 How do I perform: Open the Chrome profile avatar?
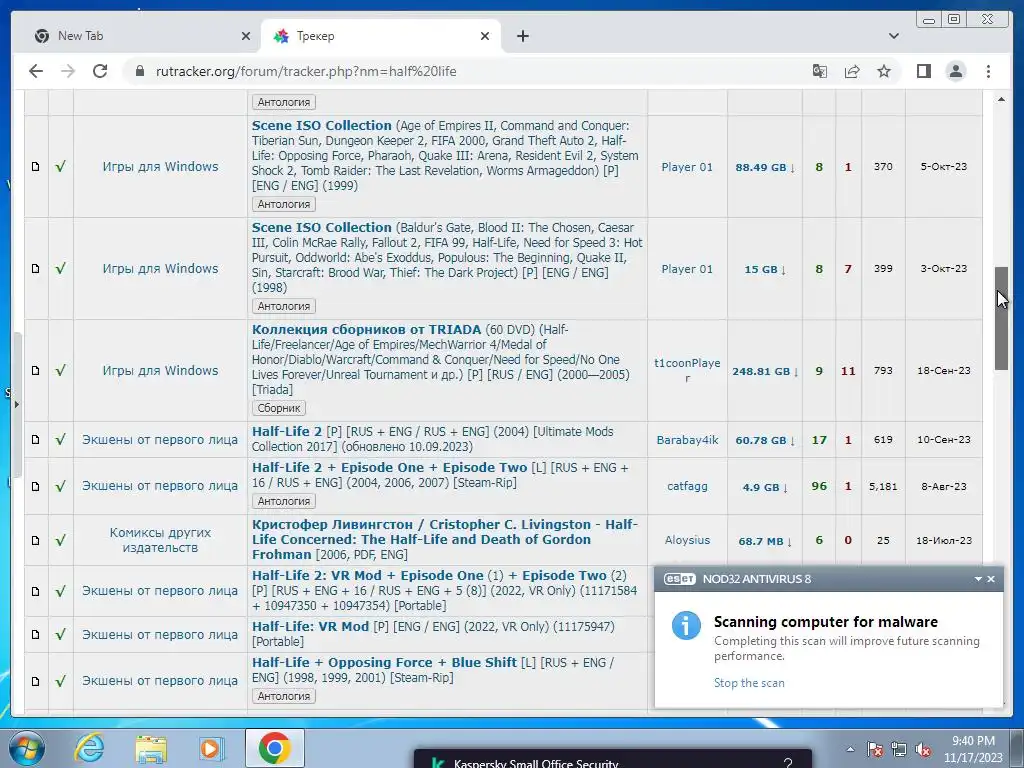point(955,71)
